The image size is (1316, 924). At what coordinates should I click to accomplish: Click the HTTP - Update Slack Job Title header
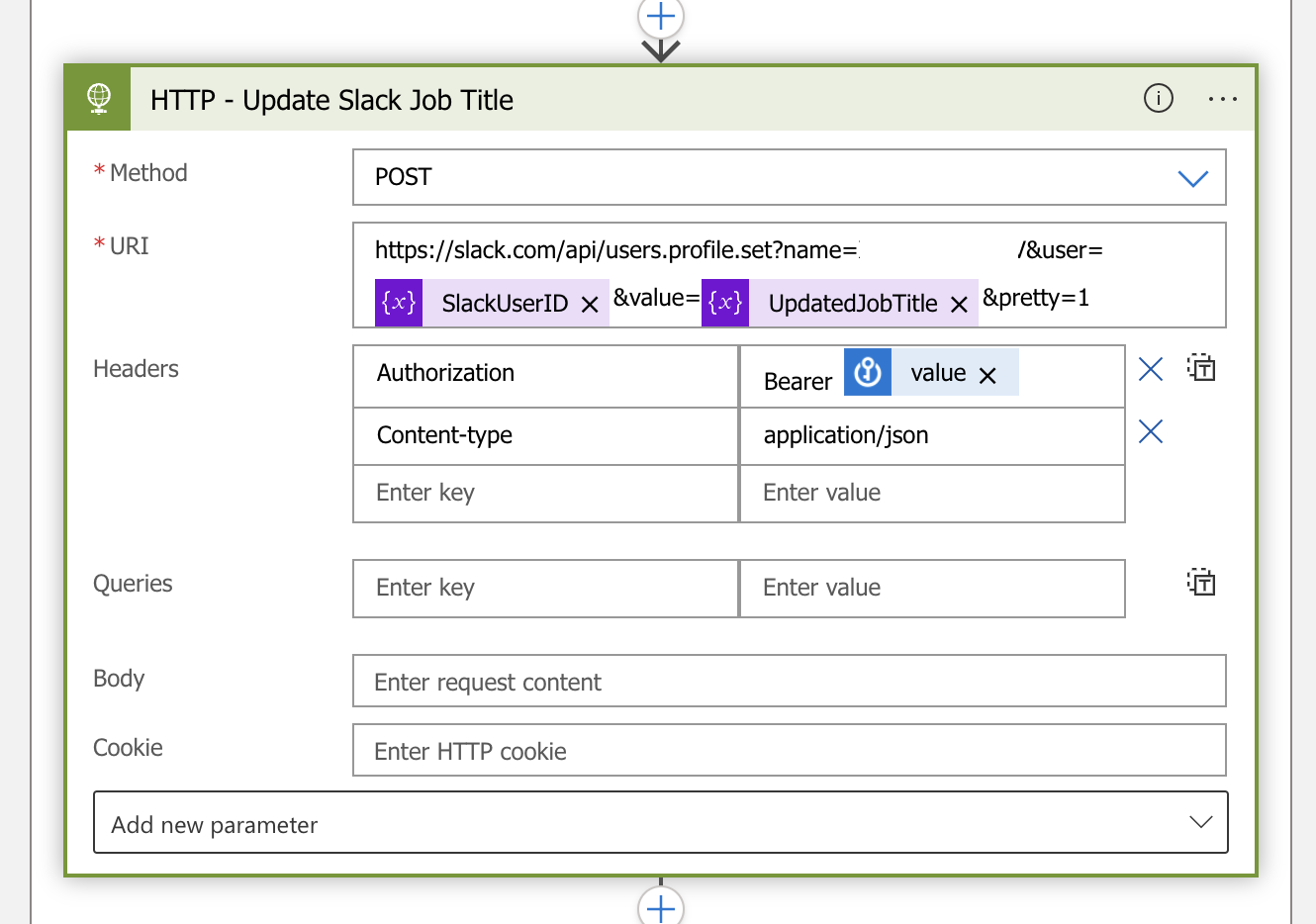point(331,100)
